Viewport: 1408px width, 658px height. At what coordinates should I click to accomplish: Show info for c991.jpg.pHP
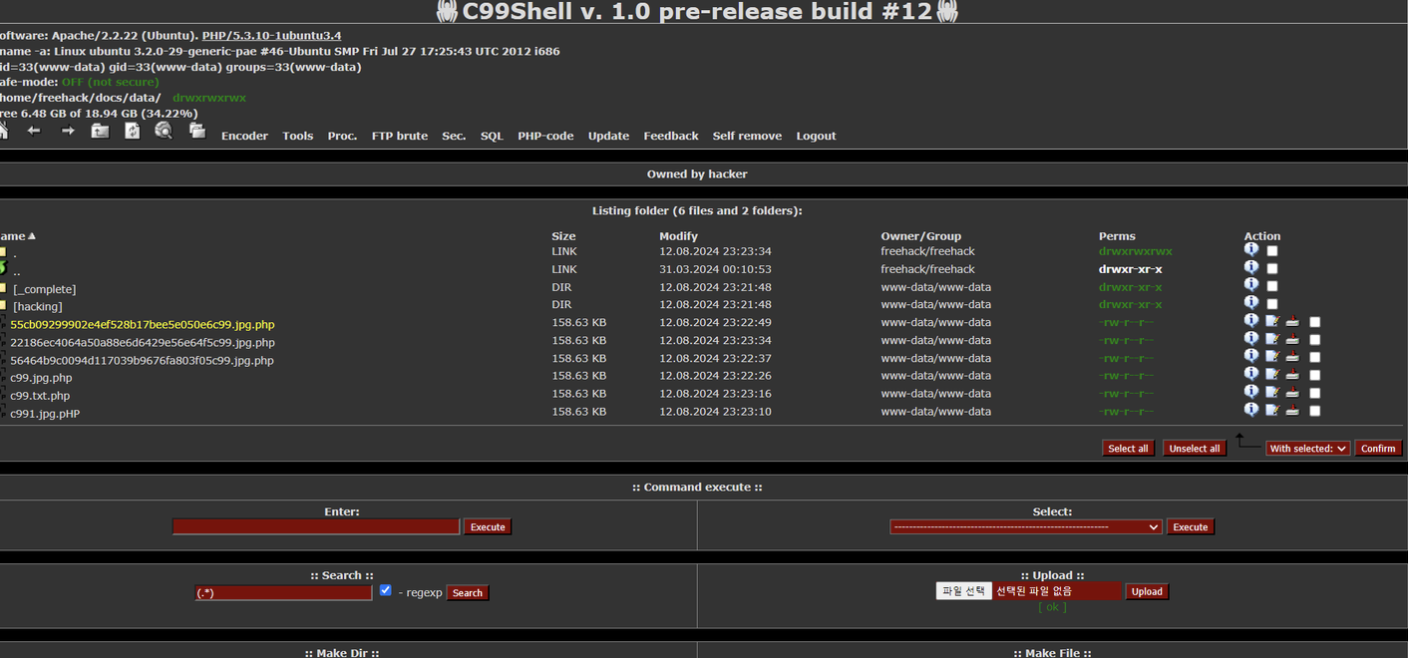click(x=1251, y=409)
